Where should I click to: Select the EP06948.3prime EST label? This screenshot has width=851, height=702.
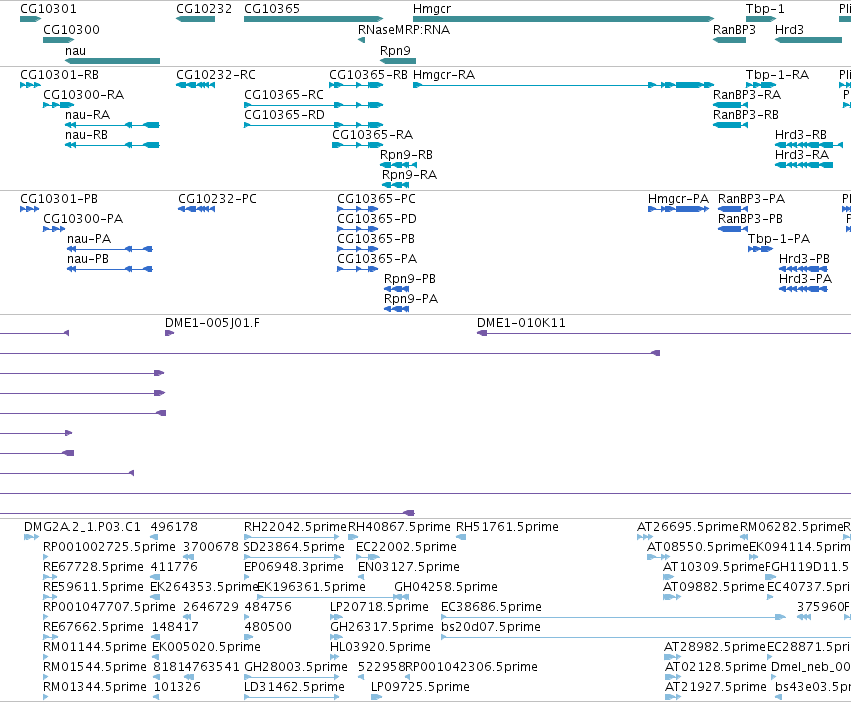pos(294,567)
